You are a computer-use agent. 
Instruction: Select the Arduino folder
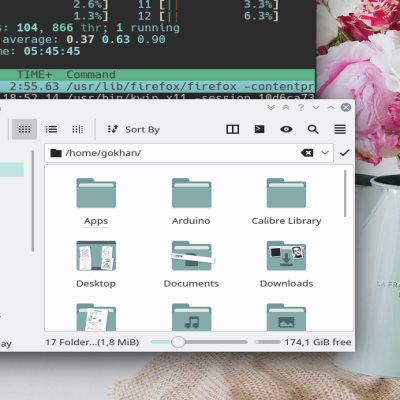point(191,202)
